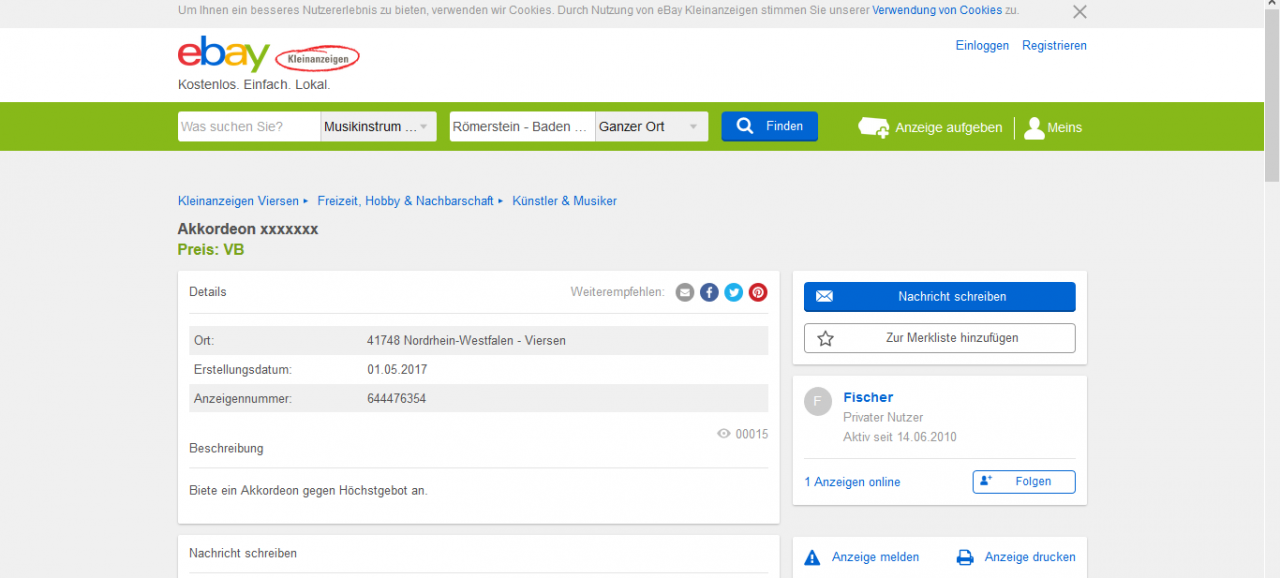Click the 'Preis: VB' price text
This screenshot has width=1280, height=578.
coord(211,250)
